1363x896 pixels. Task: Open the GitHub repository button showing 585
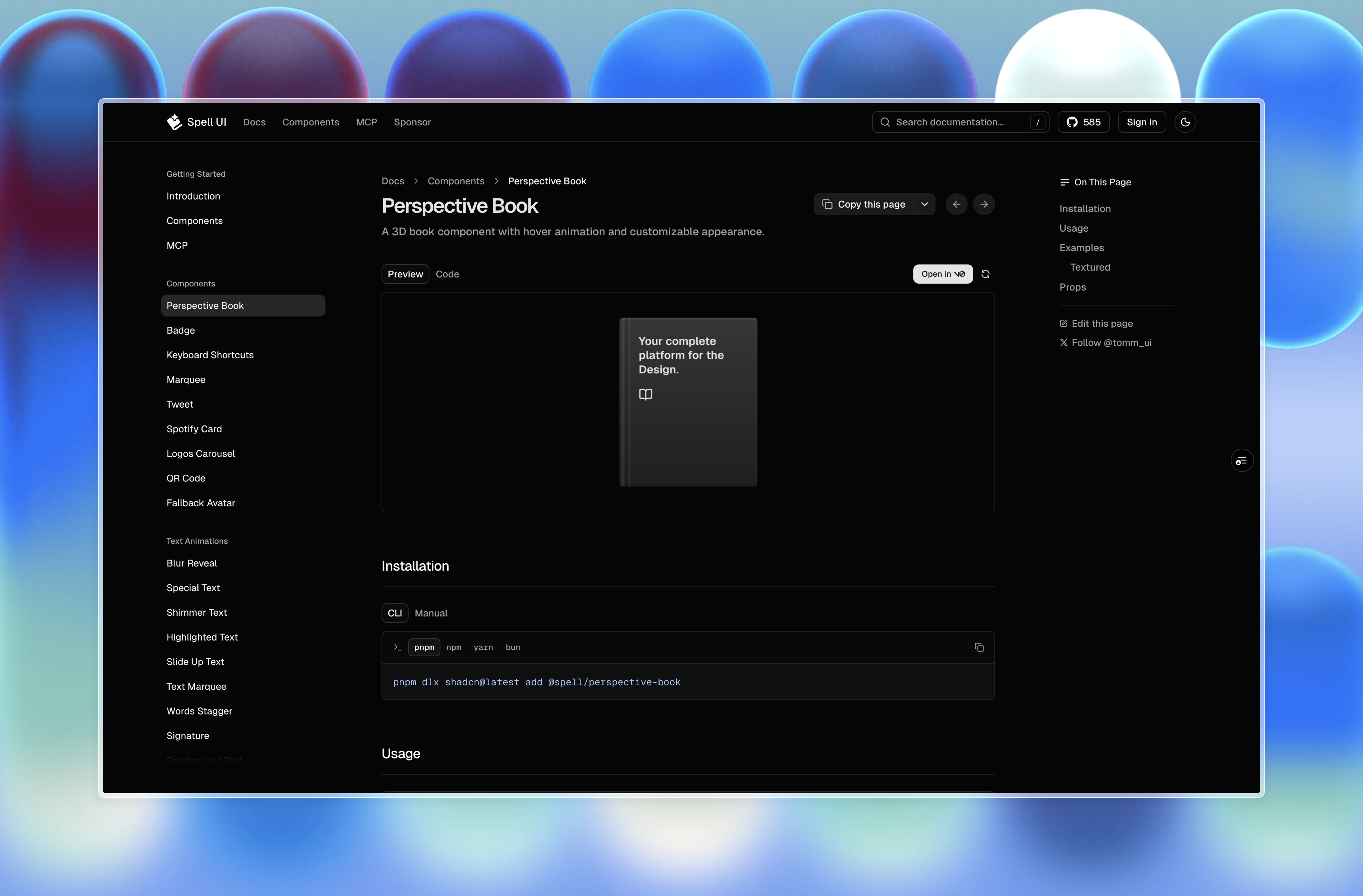1083,122
